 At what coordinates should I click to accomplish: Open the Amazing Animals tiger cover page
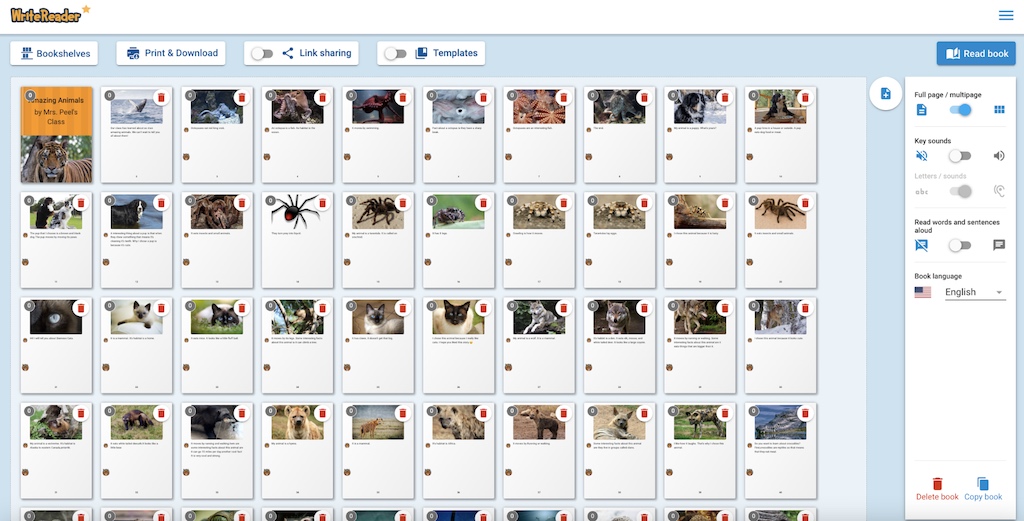(x=56, y=134)
